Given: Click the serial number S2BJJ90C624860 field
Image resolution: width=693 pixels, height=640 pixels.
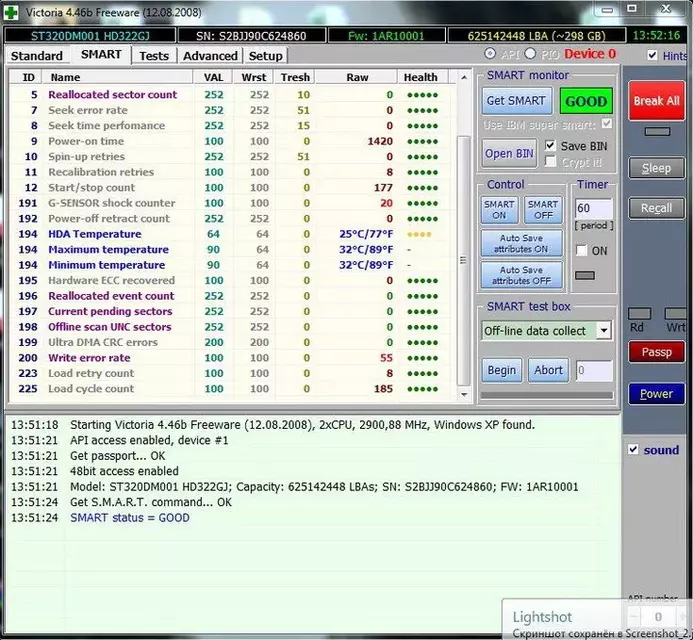Looking at the screenshot, I should (251, 35).
